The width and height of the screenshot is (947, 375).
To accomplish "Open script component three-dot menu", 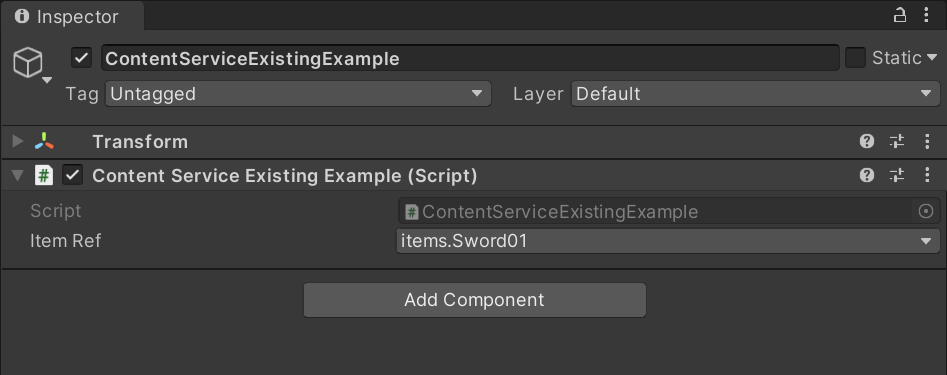I will (927, 175).
